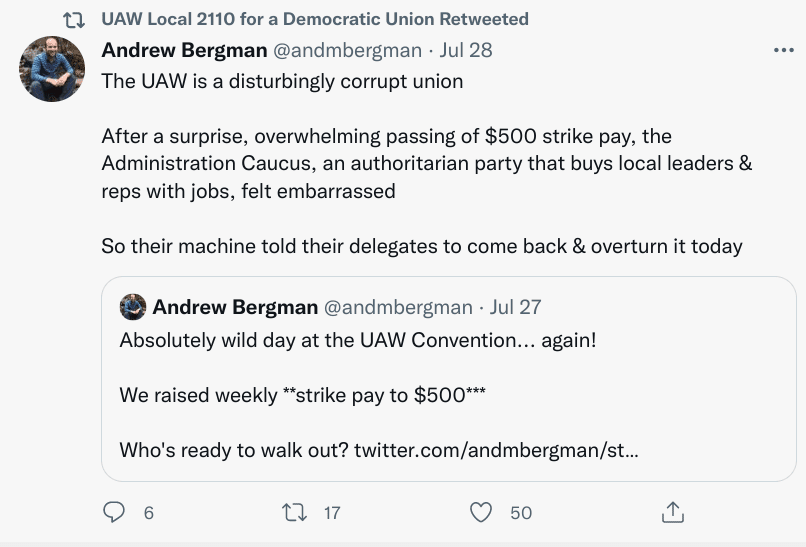Image resolution: width=806 pixels, height=547 pixels.
Task: Click the retweeted indicator arrows icon at top
Action: (x=73, y=20)
